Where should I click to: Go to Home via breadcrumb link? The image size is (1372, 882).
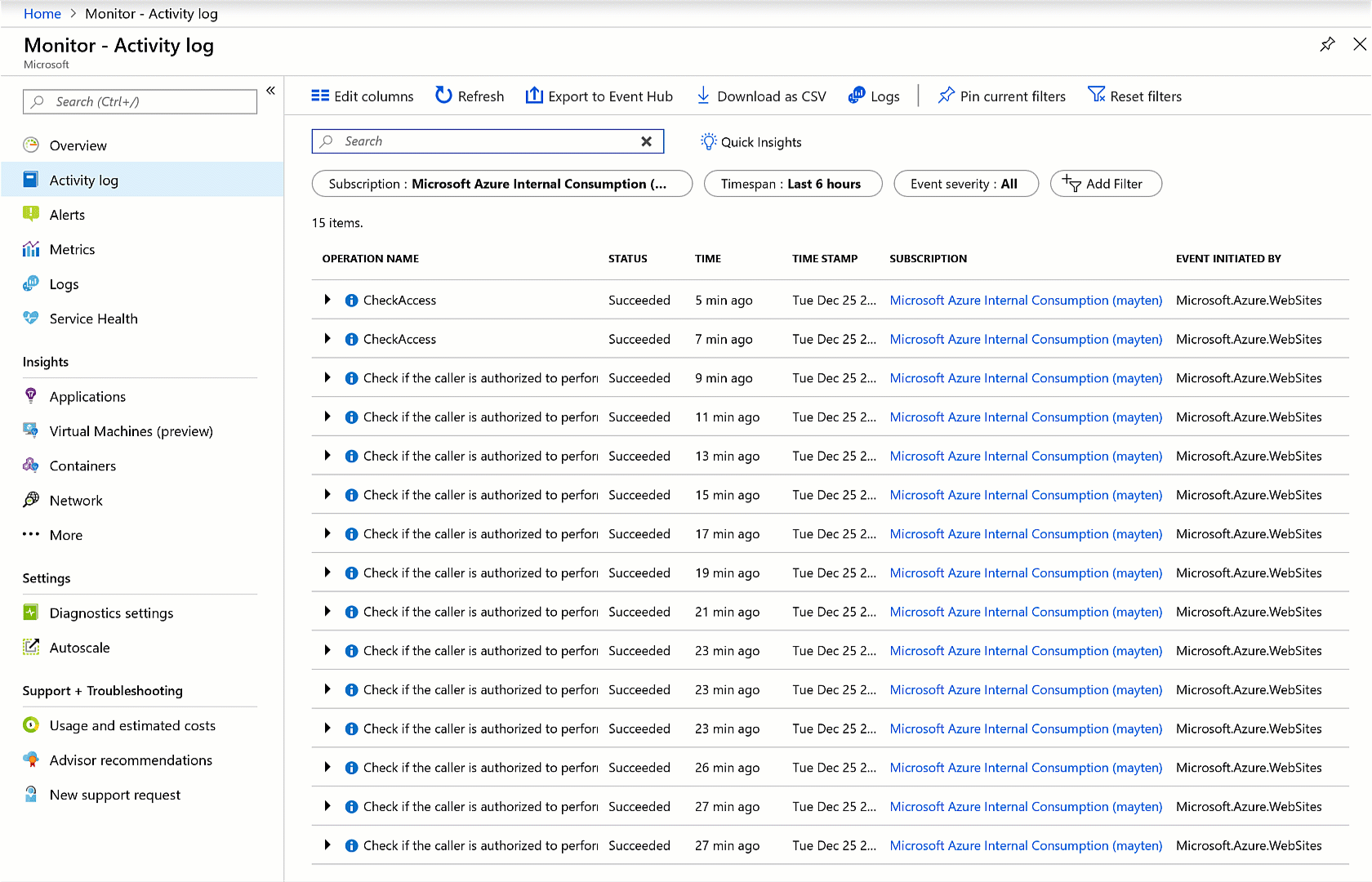[x=42, y=14]
